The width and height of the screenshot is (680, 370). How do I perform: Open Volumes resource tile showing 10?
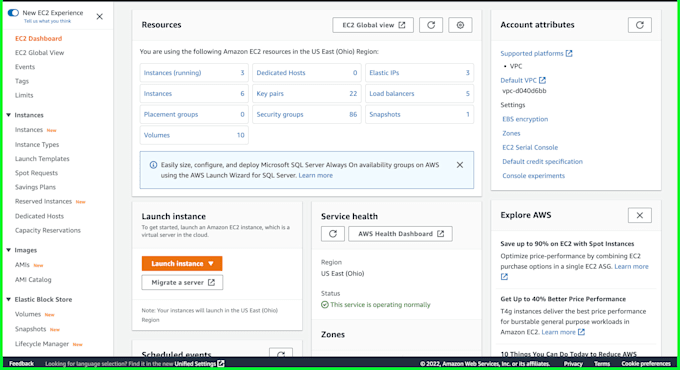194,135
